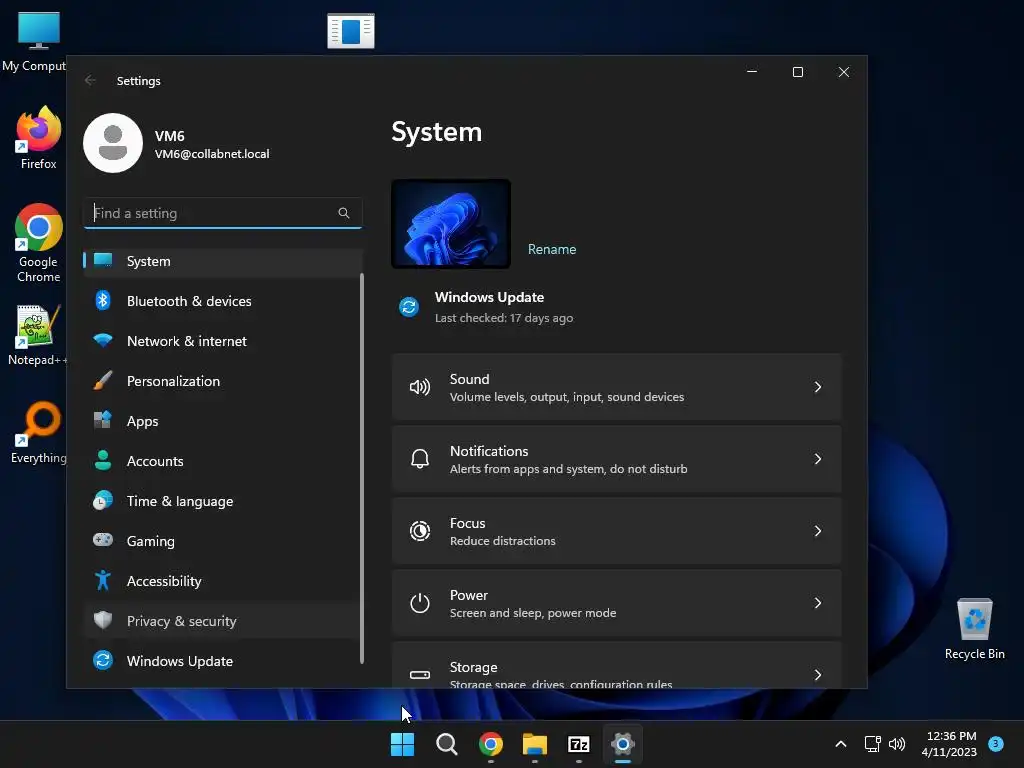
Task: Open the notification count badge
Action: 996,743
